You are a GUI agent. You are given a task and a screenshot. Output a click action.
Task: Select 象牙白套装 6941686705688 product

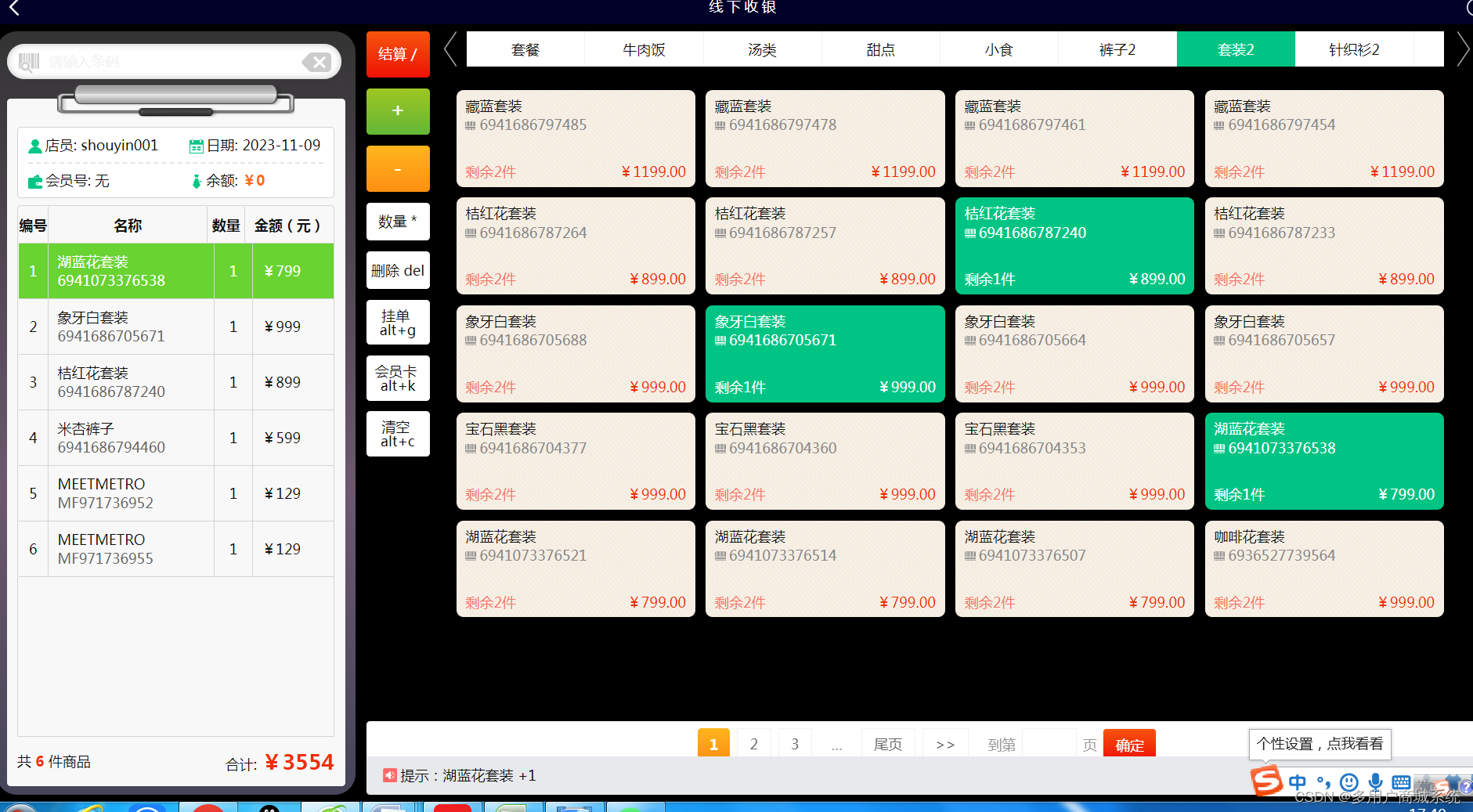576,354
